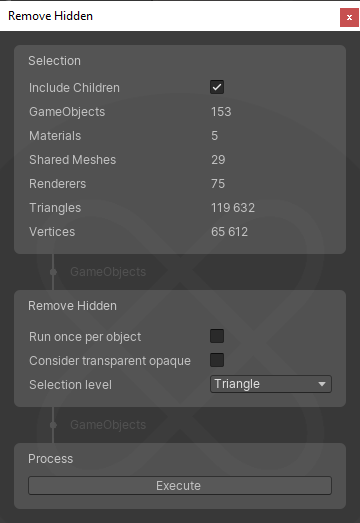The image size is (360, 523).
Task: Open the Selection level dropdown
Action: (271, 384)
